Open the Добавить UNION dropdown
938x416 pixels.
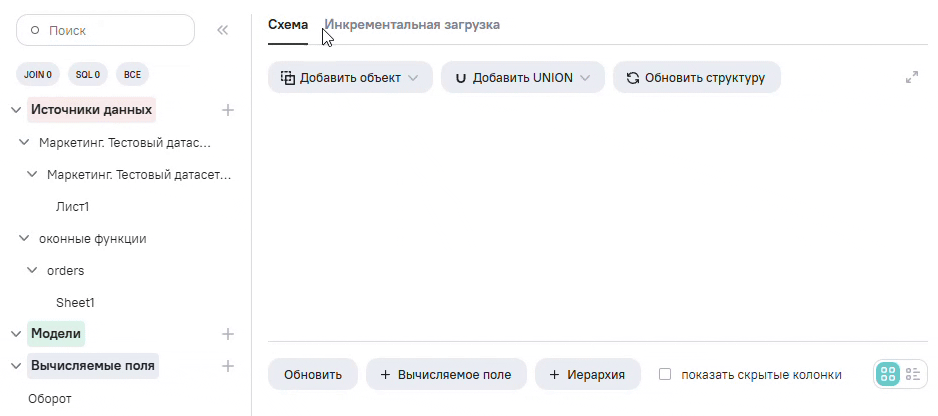[x=522, y=77]
